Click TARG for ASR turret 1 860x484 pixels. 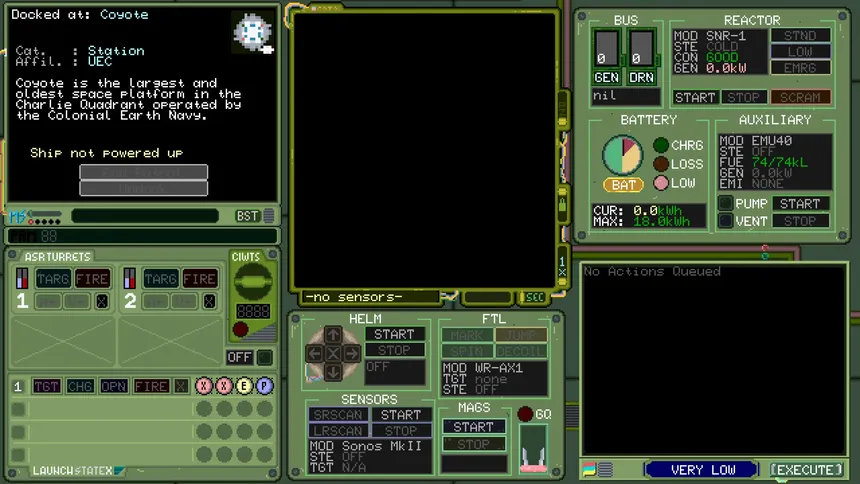coord(53,279)
